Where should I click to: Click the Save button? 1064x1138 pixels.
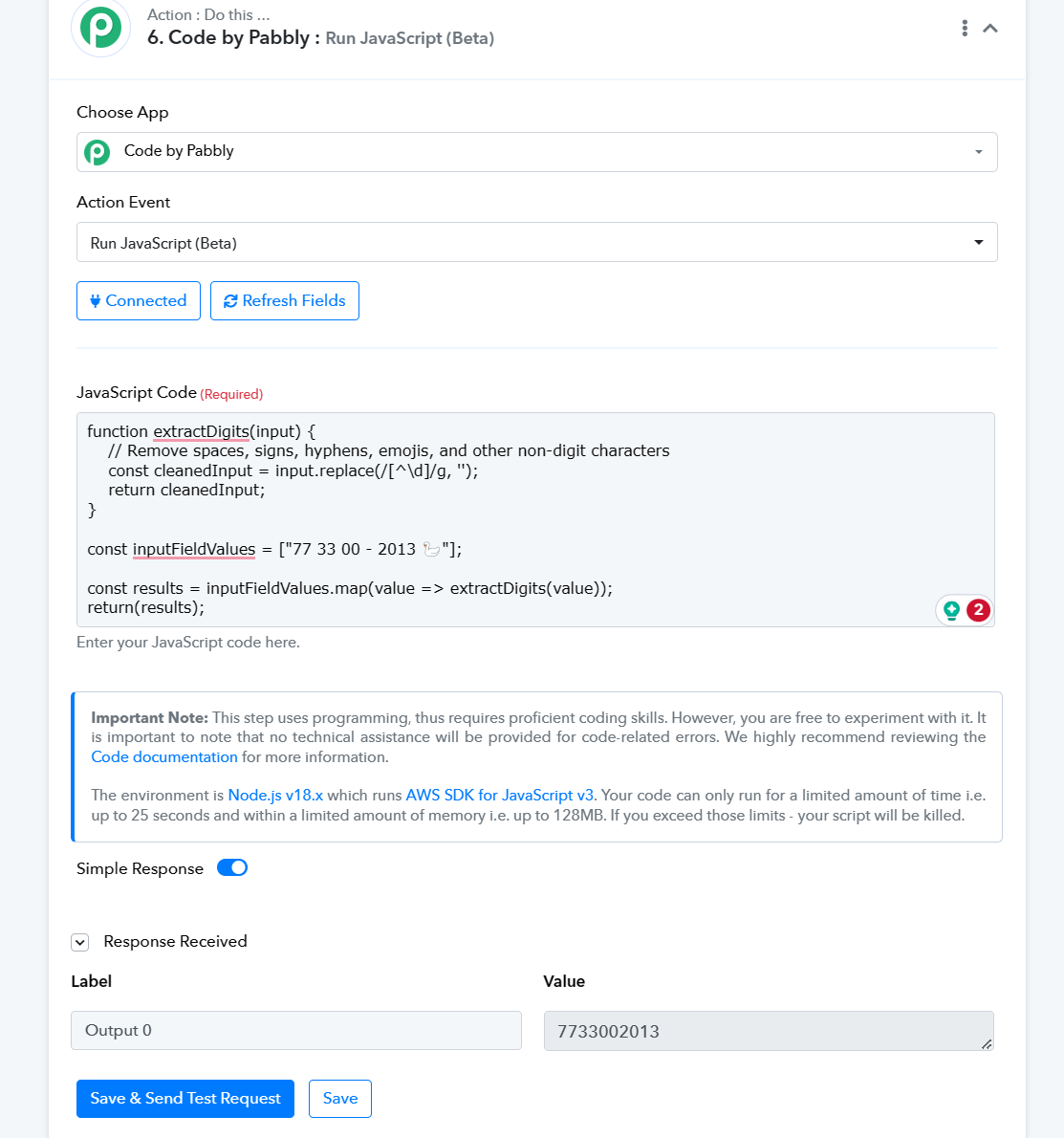point(340,1099)
